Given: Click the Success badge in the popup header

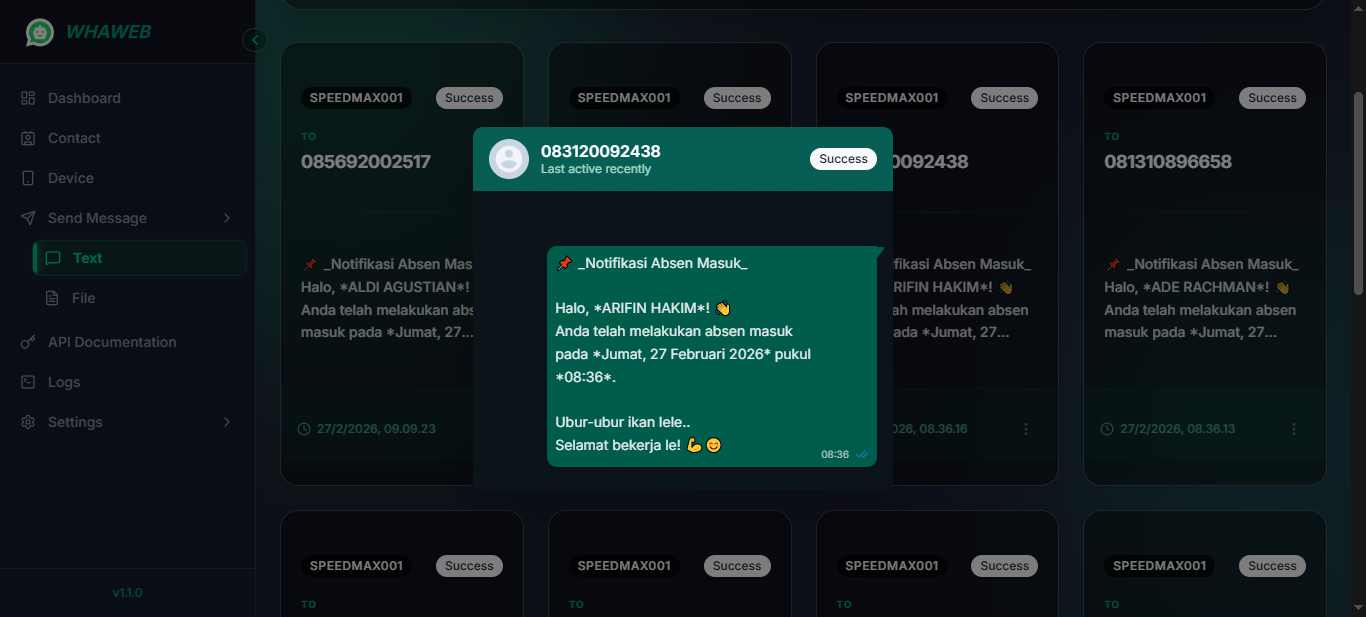Looking at the screenshot, I should coord(843,159).
